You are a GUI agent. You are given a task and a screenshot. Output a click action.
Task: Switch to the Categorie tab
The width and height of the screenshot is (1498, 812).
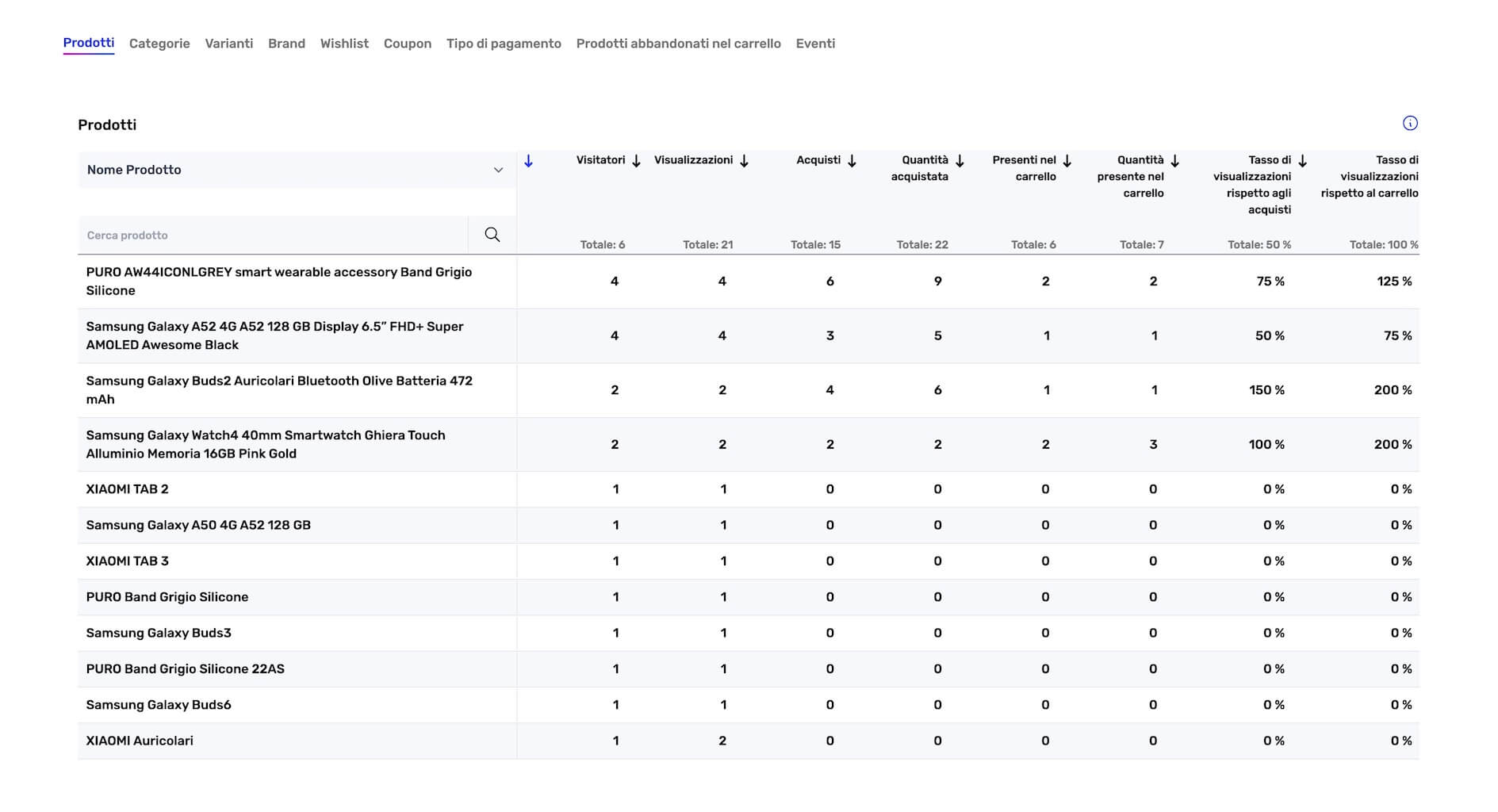click(x=159, y=44)
